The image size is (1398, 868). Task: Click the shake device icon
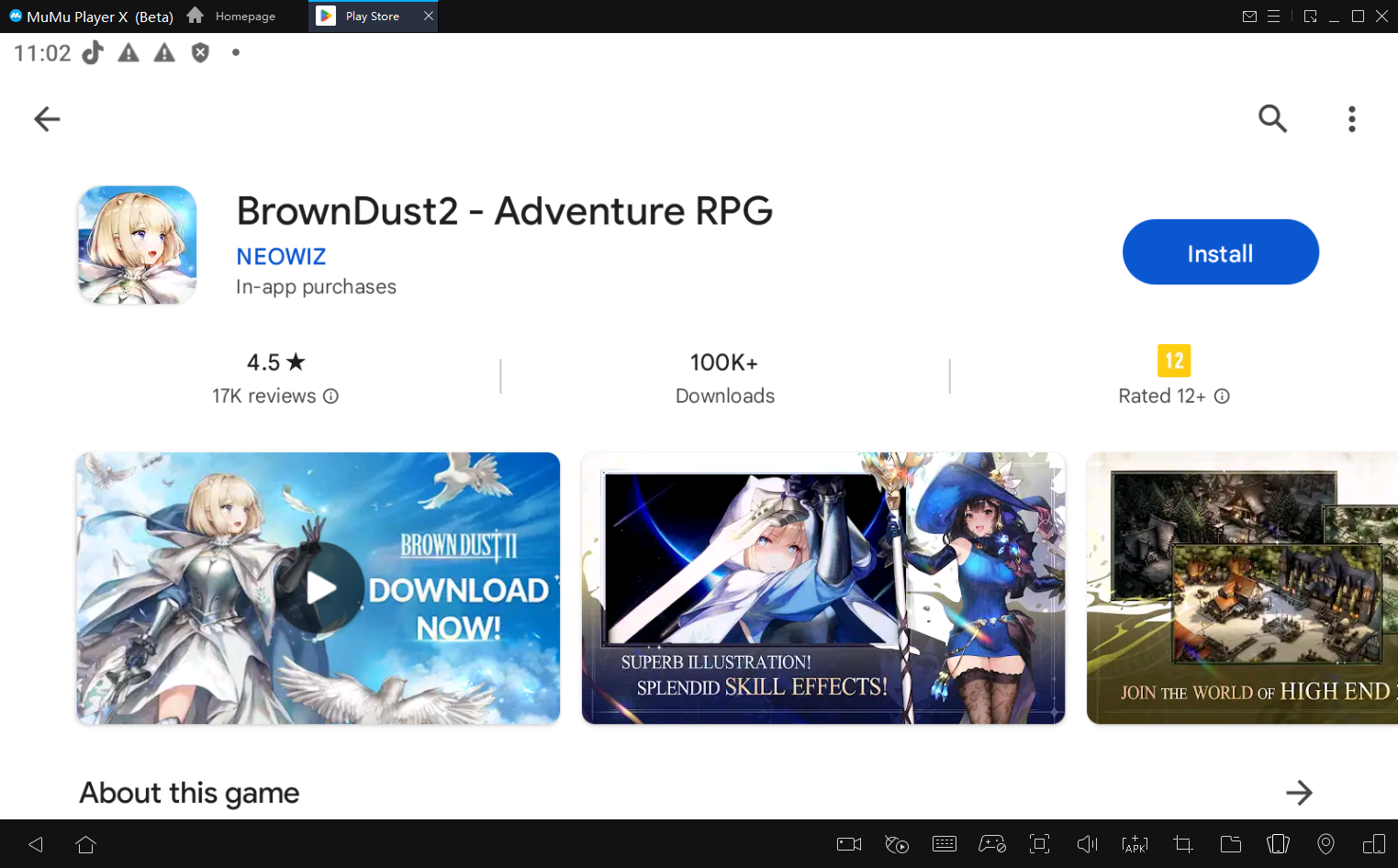coord(1278,844)
